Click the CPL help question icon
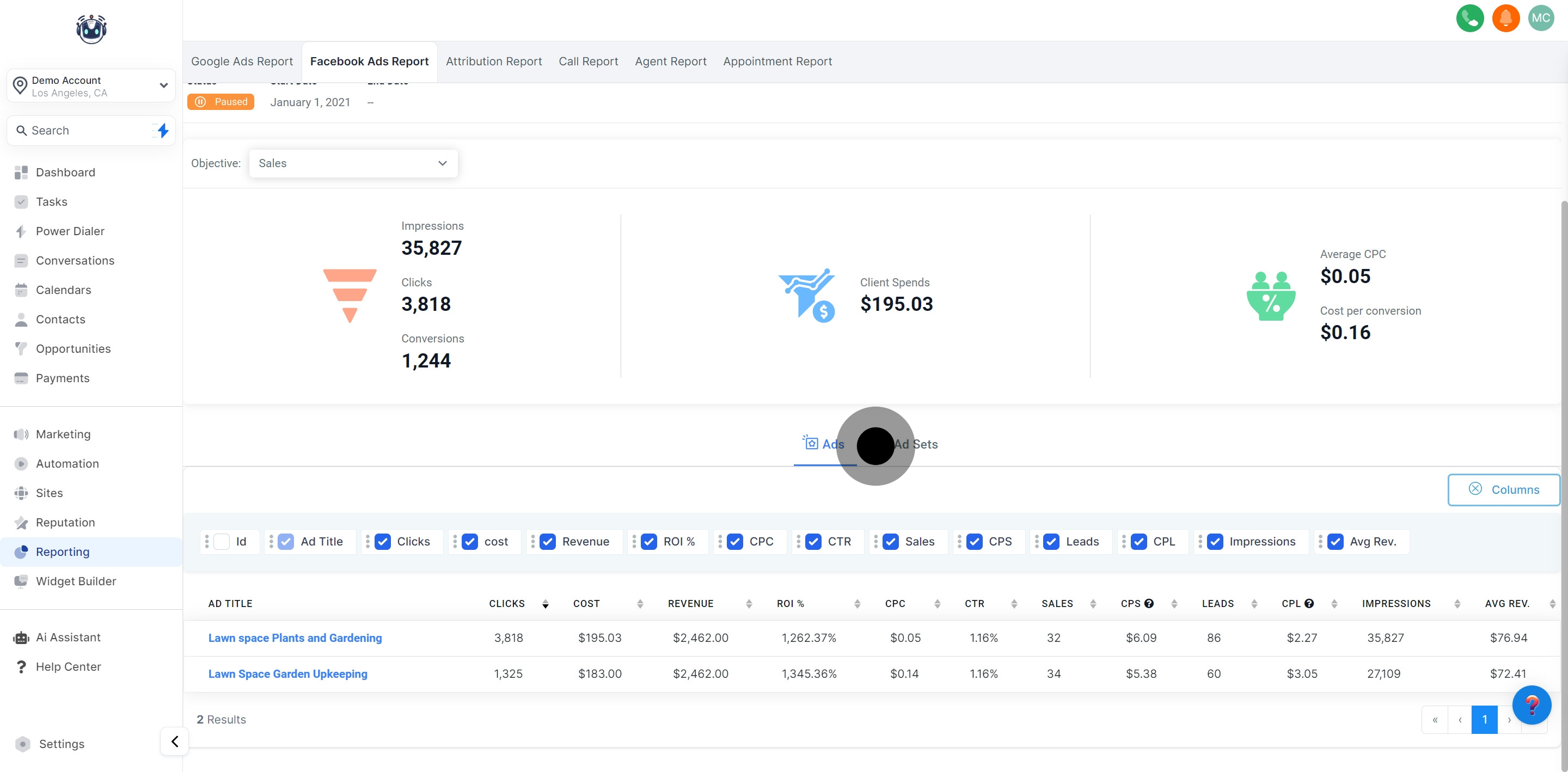This screenshot has height=772, width=1568. pyautogui.click(x=1309, y=603)
